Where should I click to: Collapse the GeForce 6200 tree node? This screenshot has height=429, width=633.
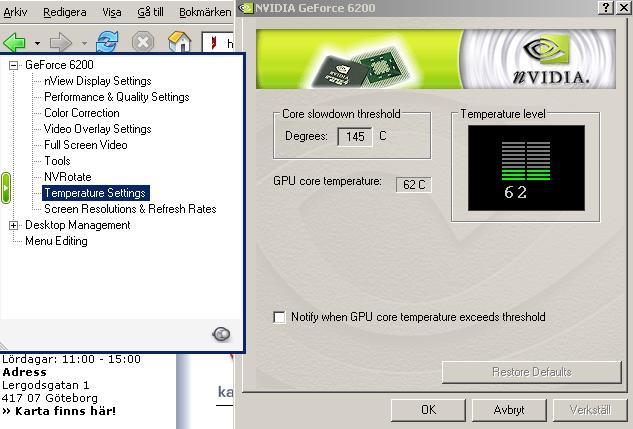[14, 65]
